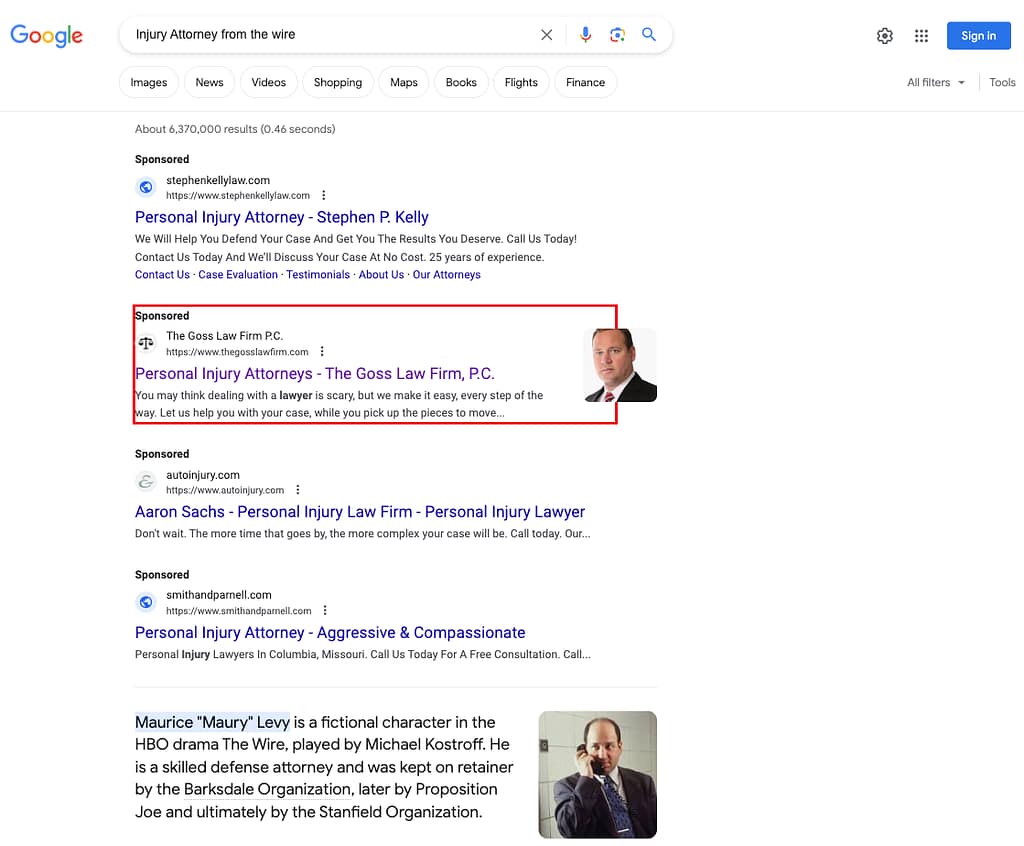Open the Contact Us sitelink
The height and width of the screenshot is (846, 1024).
pos(162,275)
